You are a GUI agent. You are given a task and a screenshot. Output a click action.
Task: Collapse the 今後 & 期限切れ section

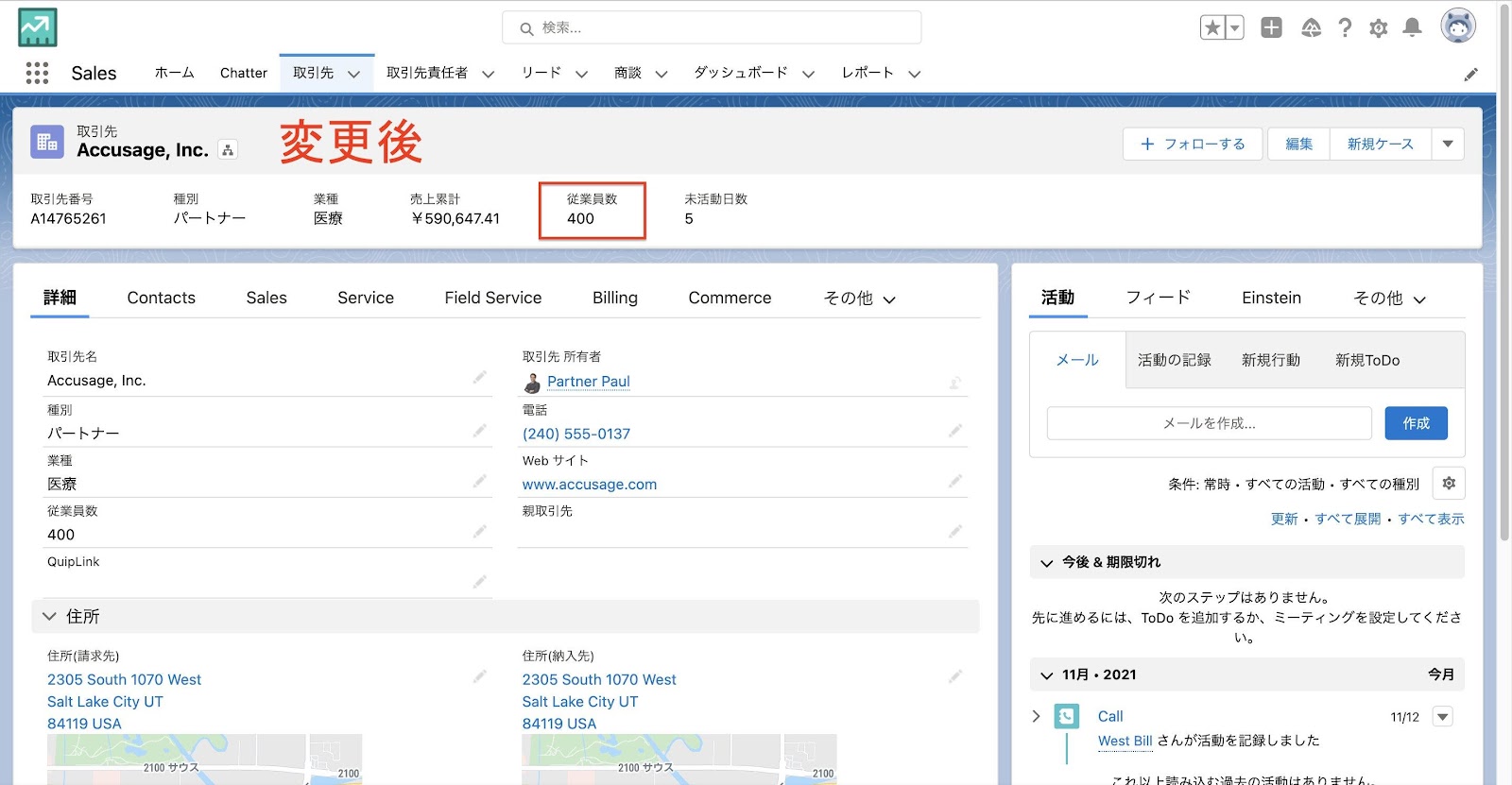point(1046,562)
